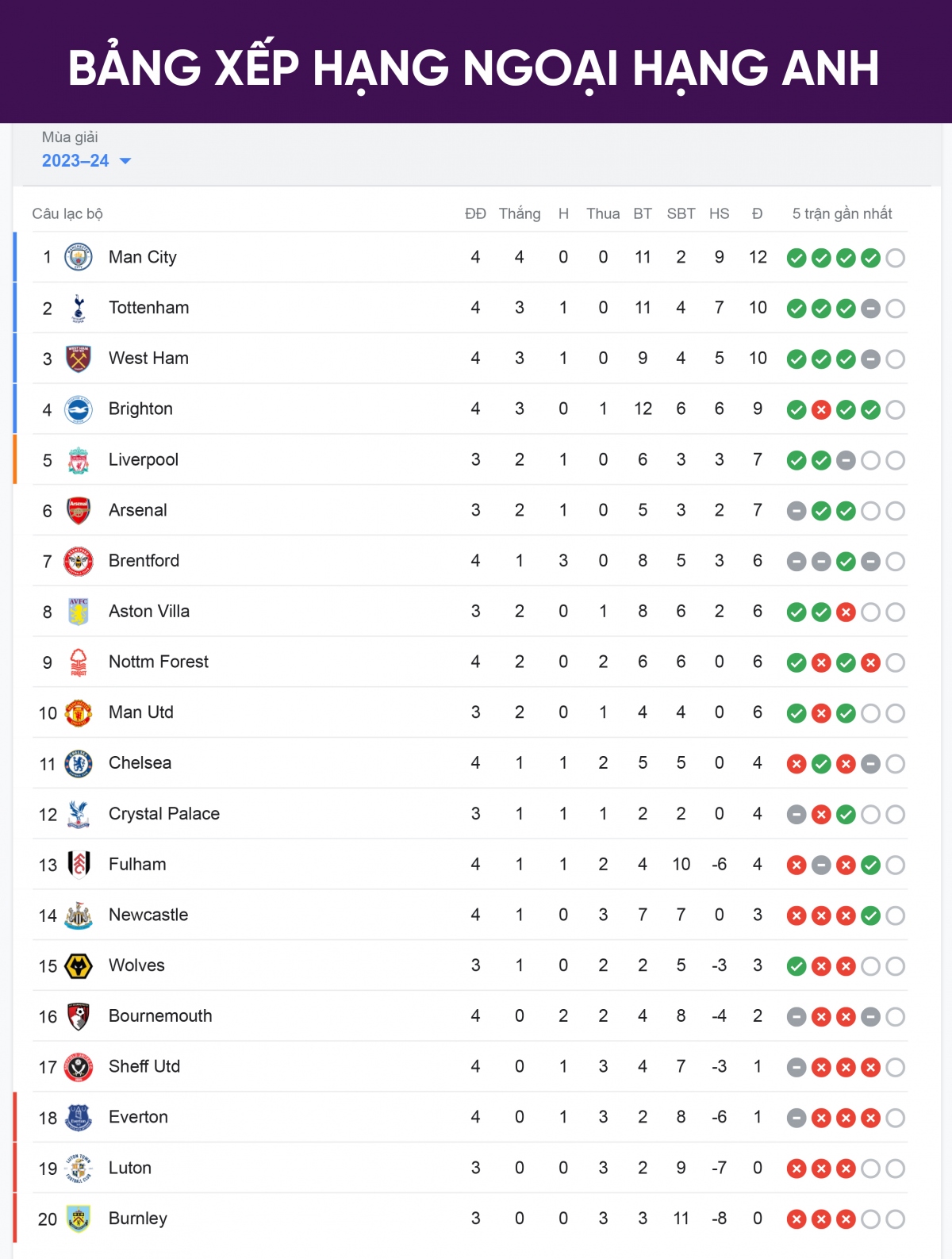Screen dimensions: 952x1259
Task: Click the Chelsea club crest
Action: coord(78,763)
